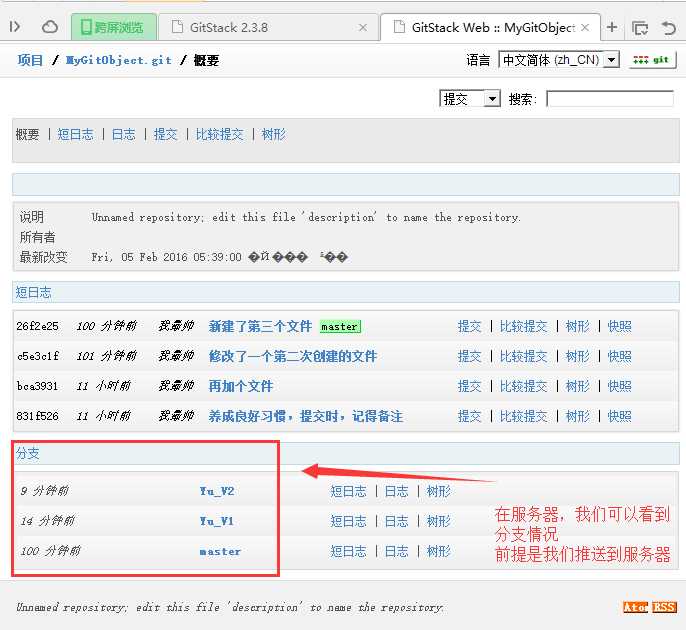686x630 pixels.
Task: Open 短日志 in the navigation bar
Action: tap(75, 134)
